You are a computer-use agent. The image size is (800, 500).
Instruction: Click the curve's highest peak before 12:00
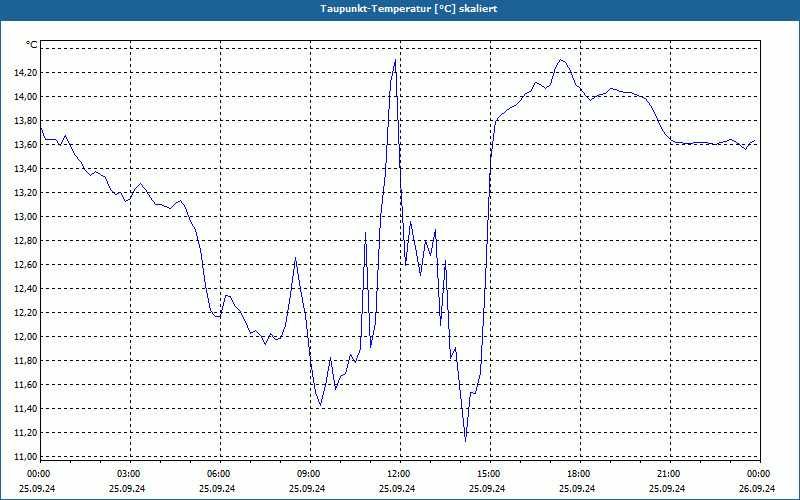point(395,60)
